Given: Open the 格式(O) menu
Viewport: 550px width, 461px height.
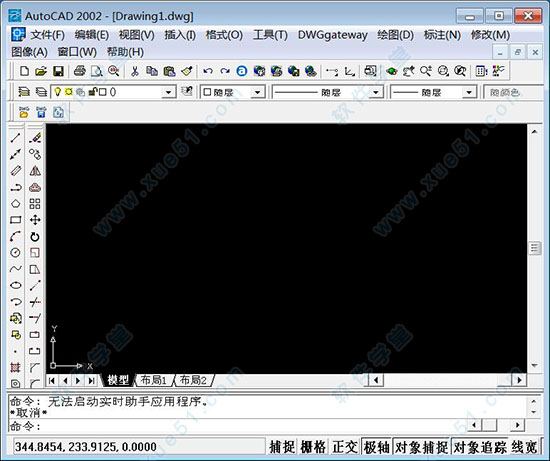Looking at the screenshot, I should pyautogui.click(x=224, y=35).
